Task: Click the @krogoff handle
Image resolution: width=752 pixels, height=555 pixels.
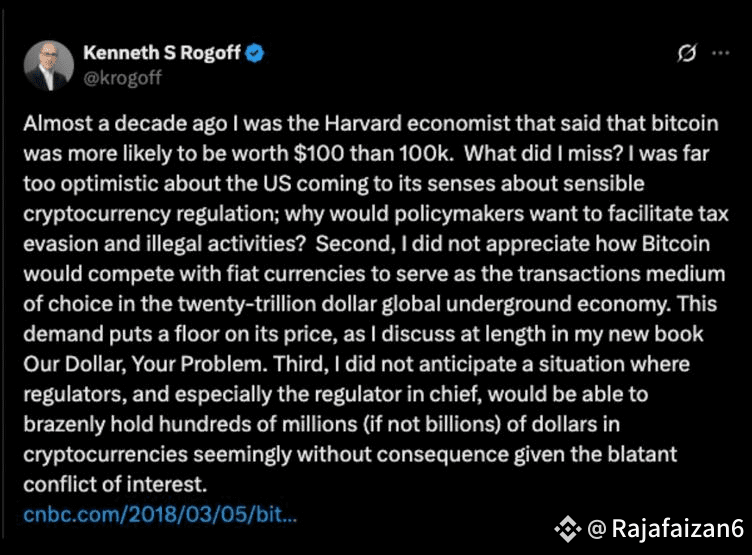Action: (123, 78)
